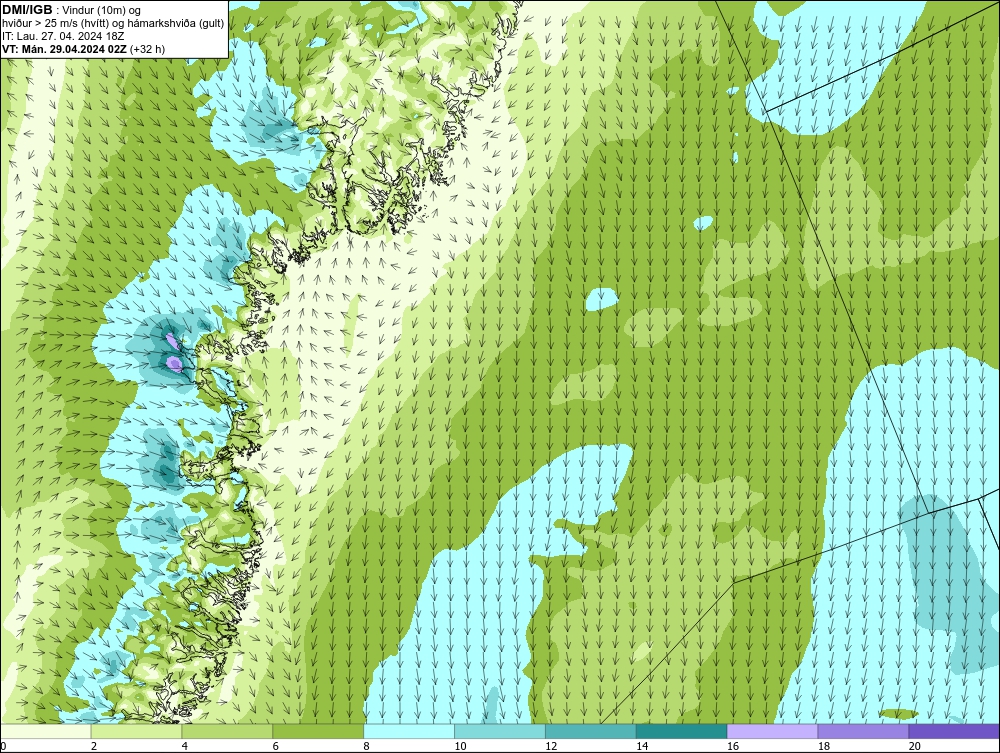Click the legend swatch above 20 m/s

(x=954, y=731)
